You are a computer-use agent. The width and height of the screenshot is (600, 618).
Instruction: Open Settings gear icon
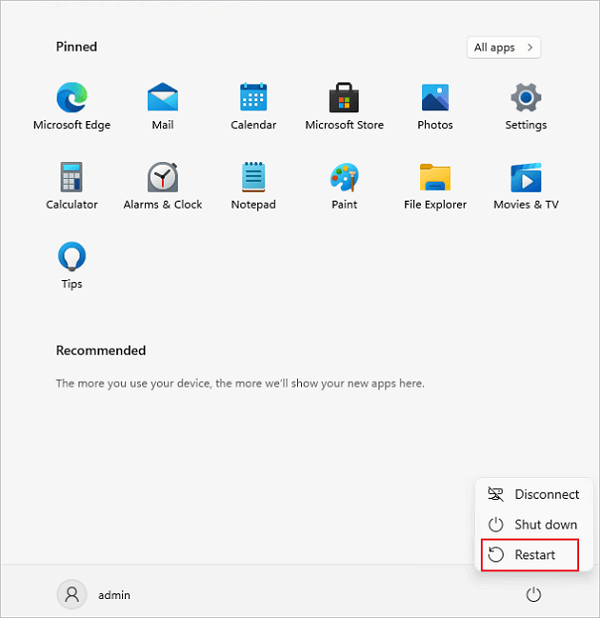tap(526, 98)
